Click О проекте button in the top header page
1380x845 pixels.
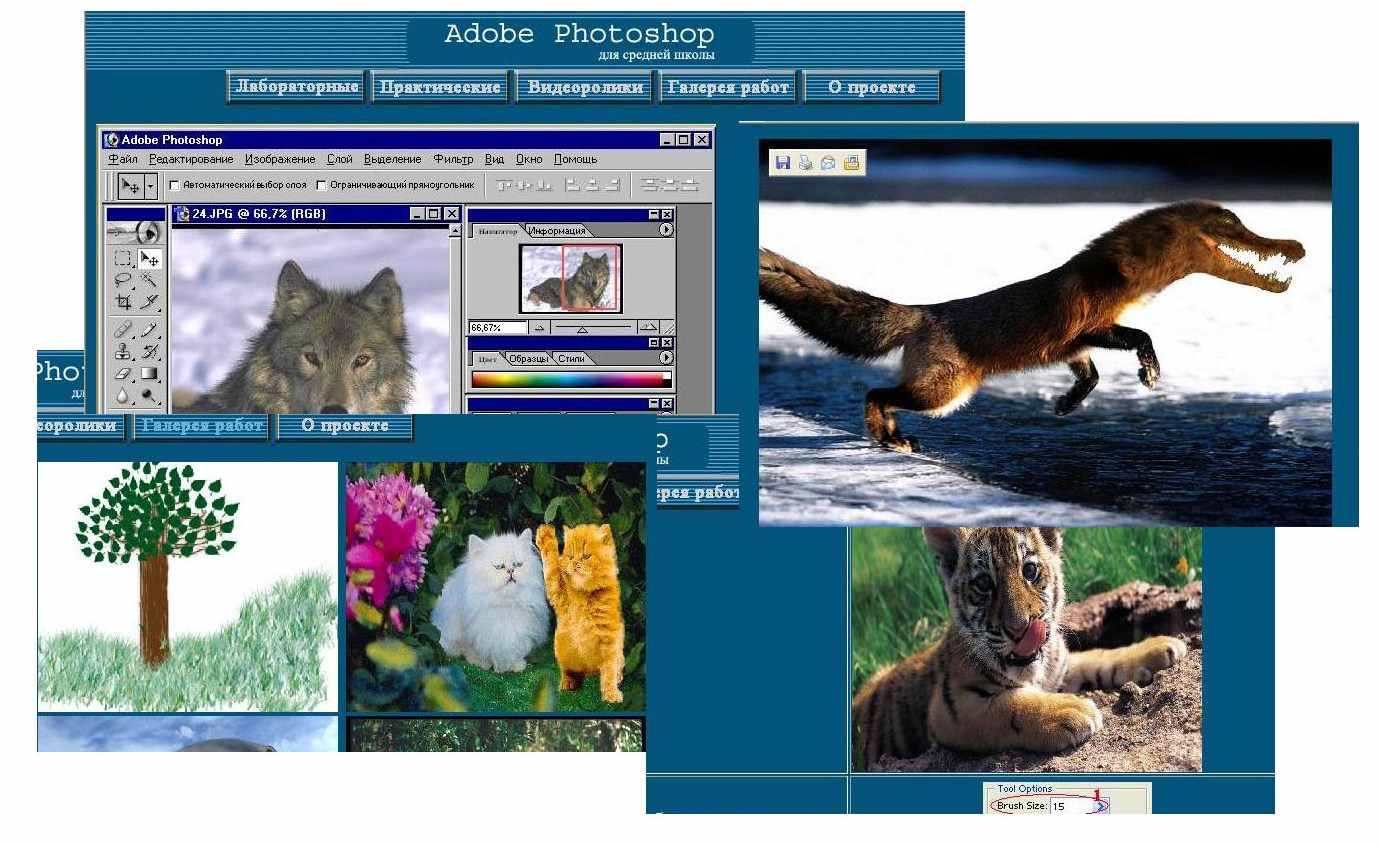[872, 87]
